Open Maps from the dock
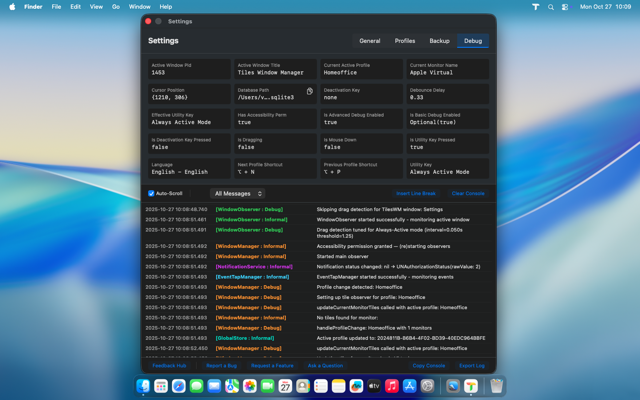Screen dimensions: 640x400 (x=232, y=385)
